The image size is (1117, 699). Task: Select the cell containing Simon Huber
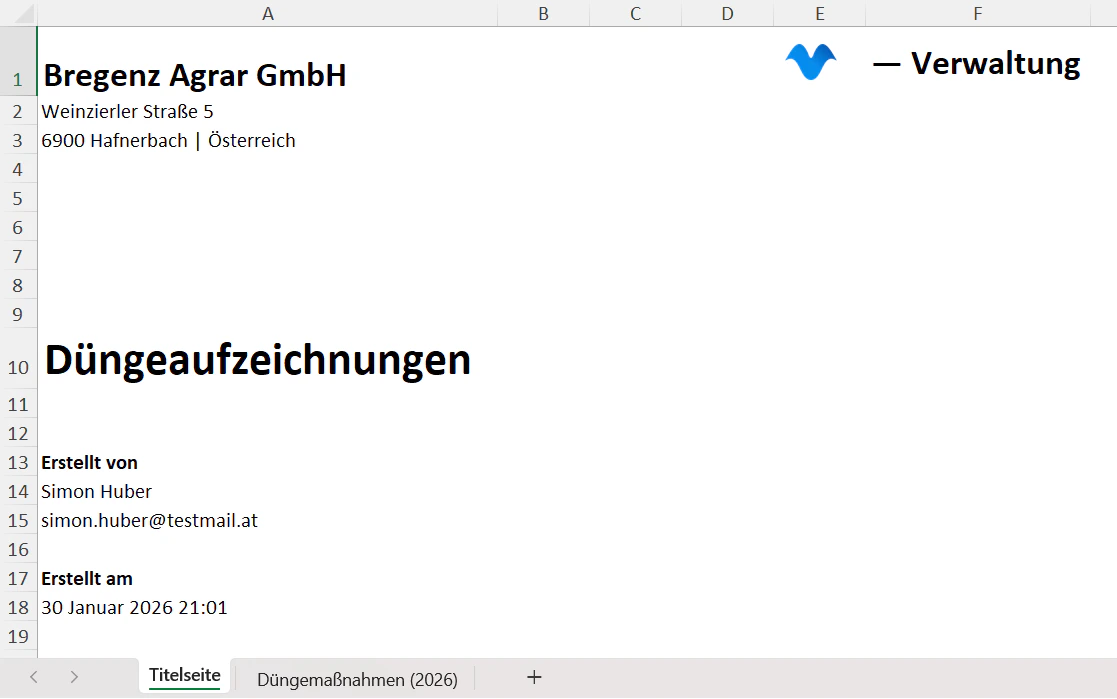96,491
